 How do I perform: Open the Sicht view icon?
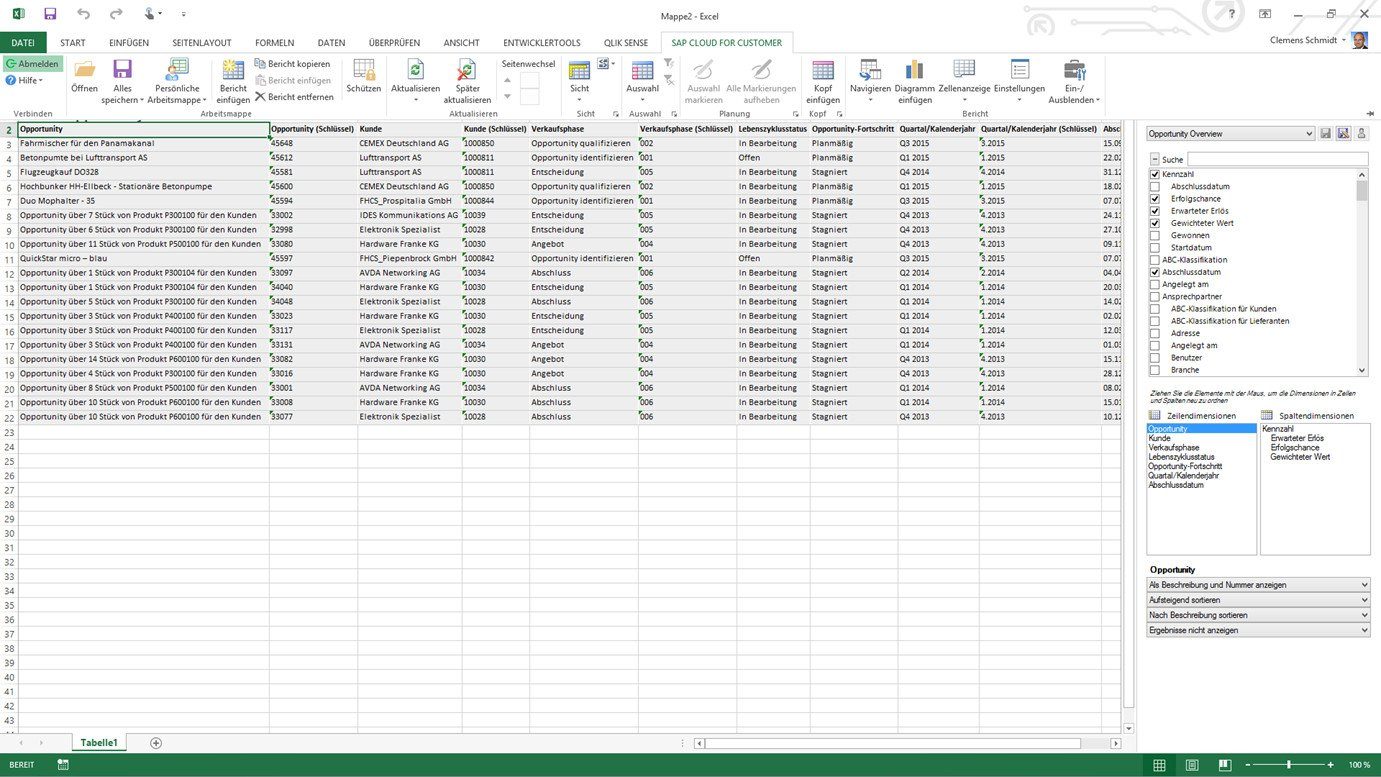click(x=580, y=70)
